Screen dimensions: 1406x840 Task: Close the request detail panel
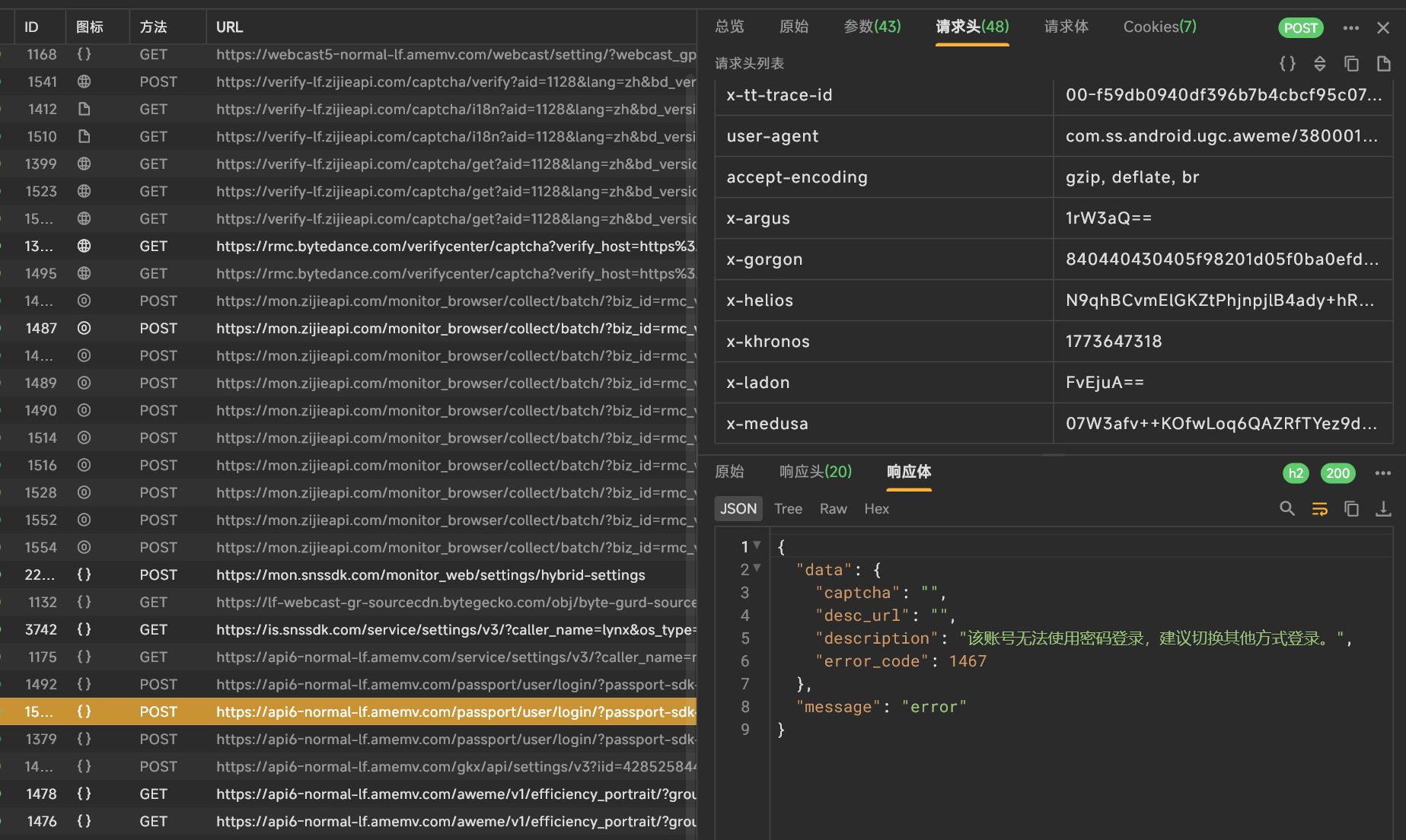point(1383,28)
